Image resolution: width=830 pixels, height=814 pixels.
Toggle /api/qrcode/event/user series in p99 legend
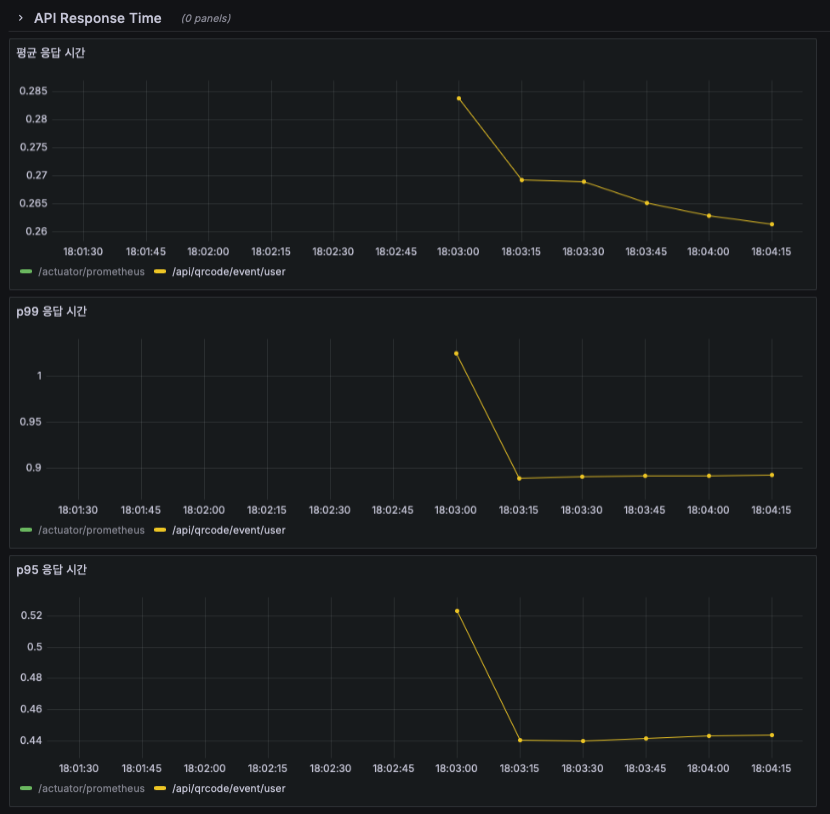tap(228, 530)
